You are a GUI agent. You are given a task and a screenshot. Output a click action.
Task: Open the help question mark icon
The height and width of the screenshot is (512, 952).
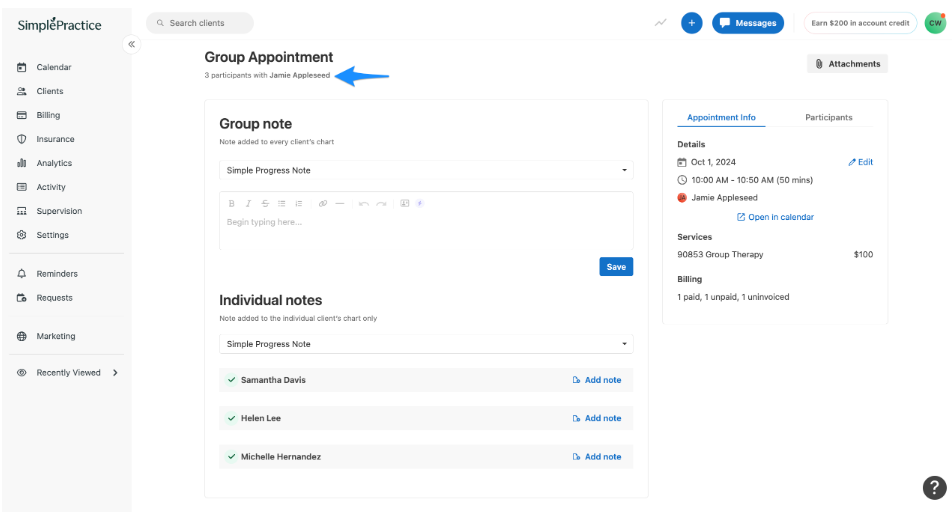(932, 487)
